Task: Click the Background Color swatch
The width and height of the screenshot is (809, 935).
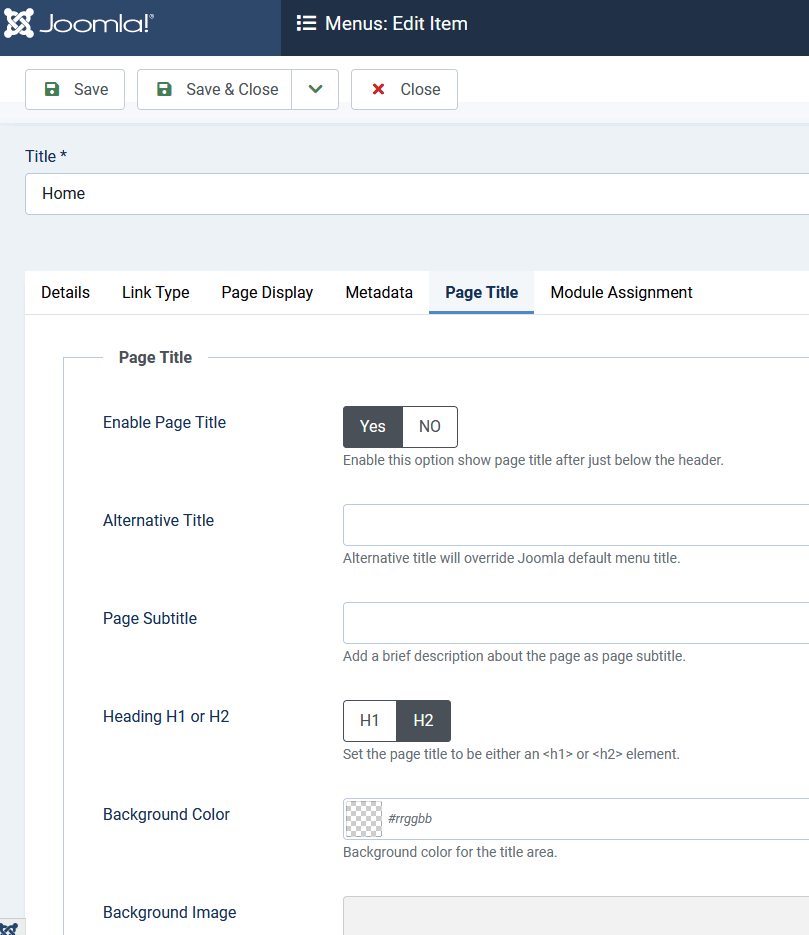Action: (x=363, y=818)
